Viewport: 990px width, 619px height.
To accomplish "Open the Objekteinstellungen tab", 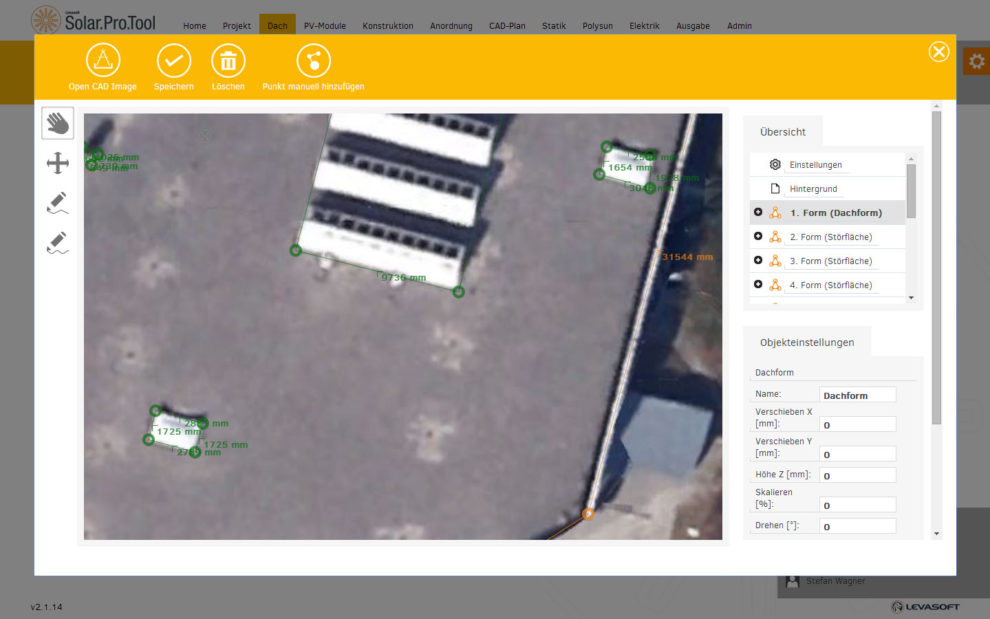I will [x=806, y=342].
